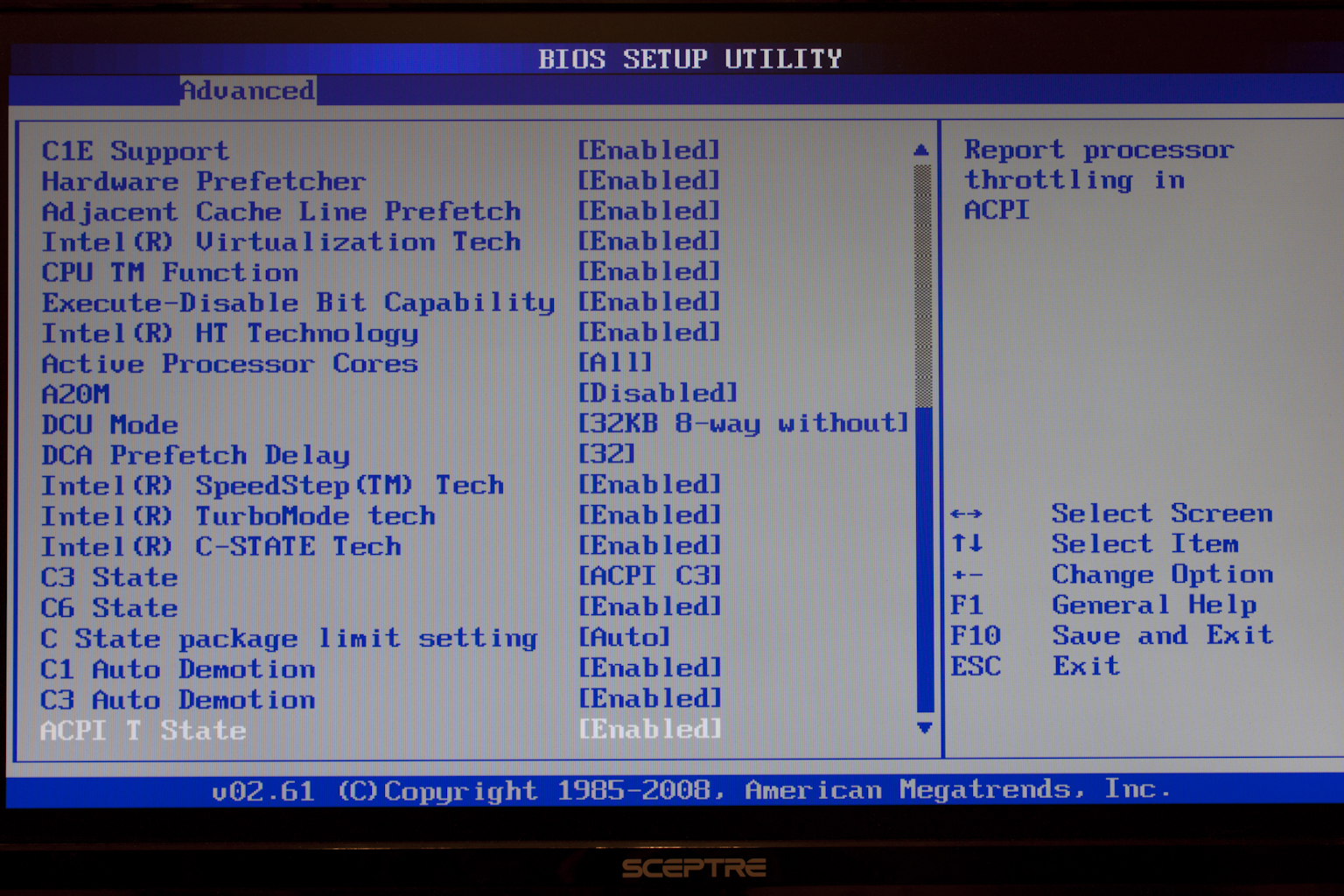1344x896 pixels.
Task: Toggle Intel(R) C-STATE Tech value
Action: [648, 547]
